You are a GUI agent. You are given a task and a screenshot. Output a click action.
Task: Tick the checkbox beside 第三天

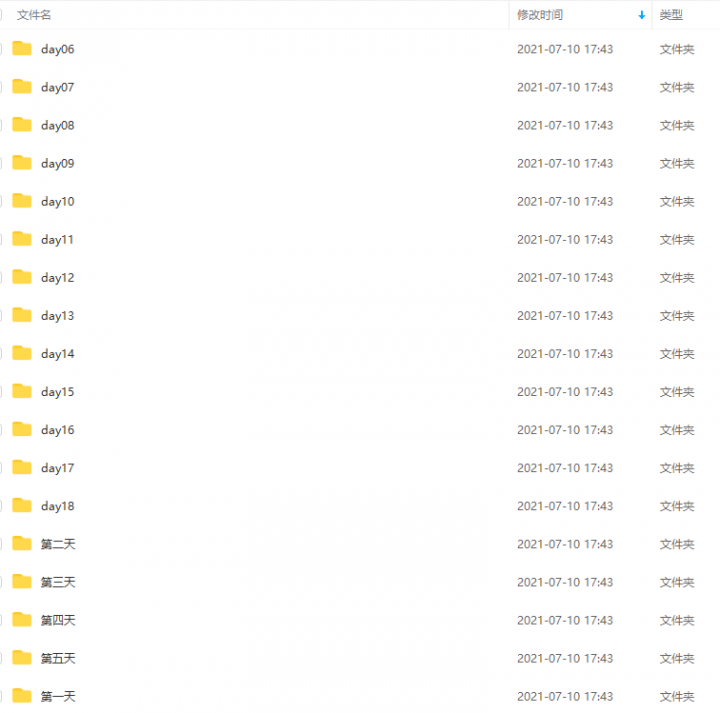click(0, 582)
